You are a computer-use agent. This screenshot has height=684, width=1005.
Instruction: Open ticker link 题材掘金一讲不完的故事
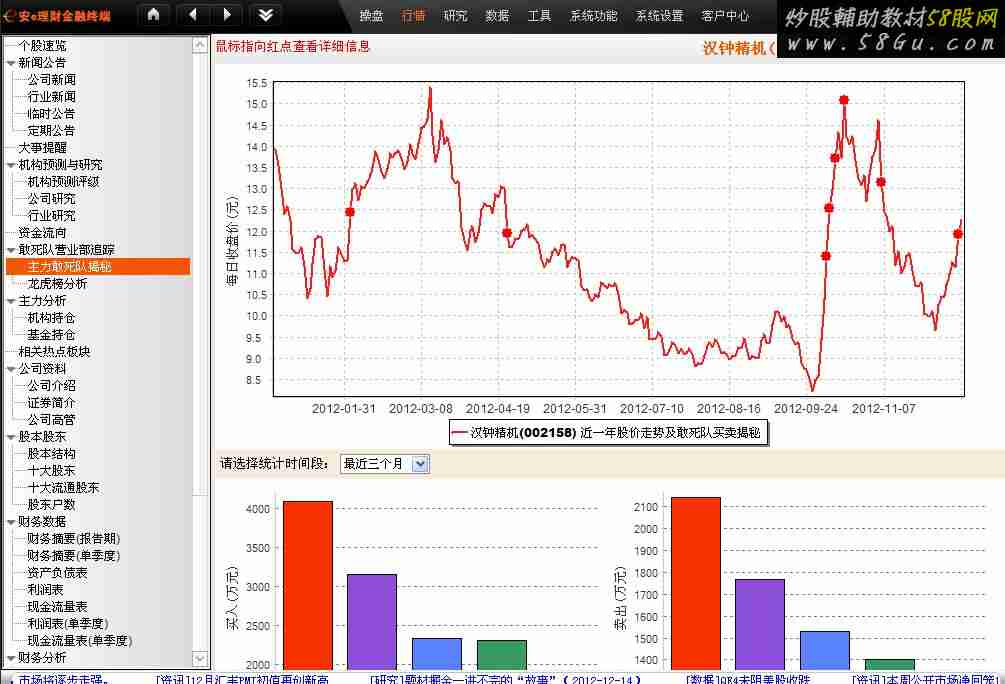(x=505, y=679)
